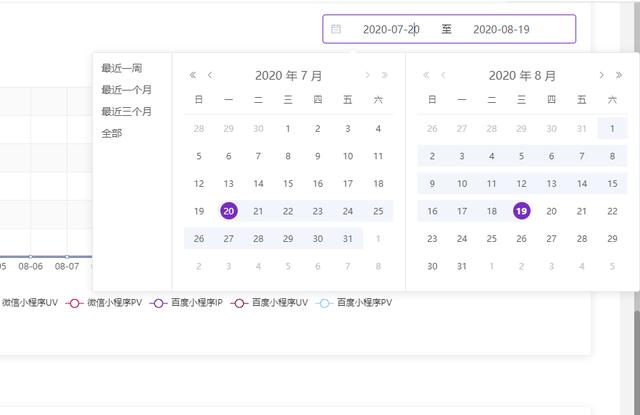Choose the 全部 range shortcut
Screen dimensions: 640x415
coord(112,133)
